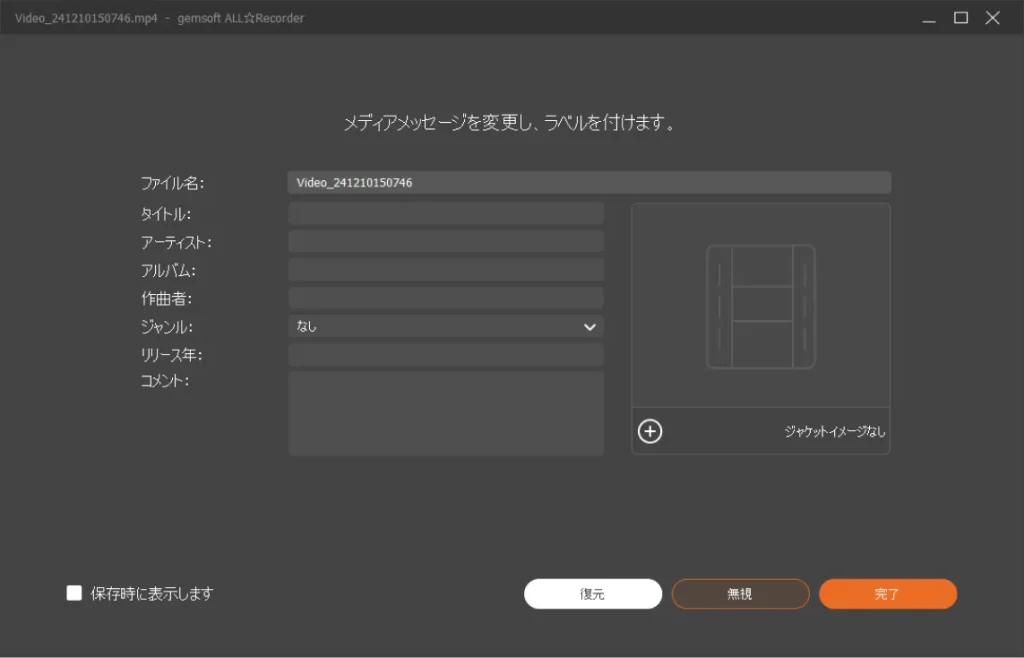Focus the 作曲者 input box
Viewport: 1024px width, 658px height.
click(x=446, y=298)
